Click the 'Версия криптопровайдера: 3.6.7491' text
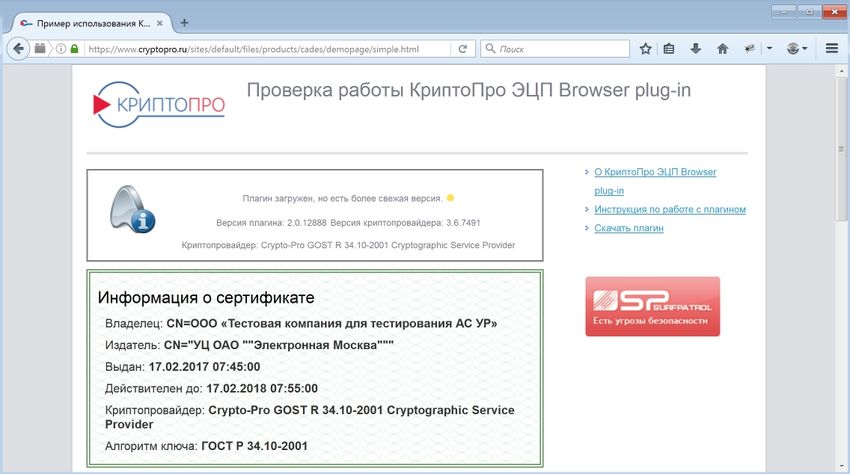Image resolution: width=850 pixels, height=474 pixels. coord(405,222)
